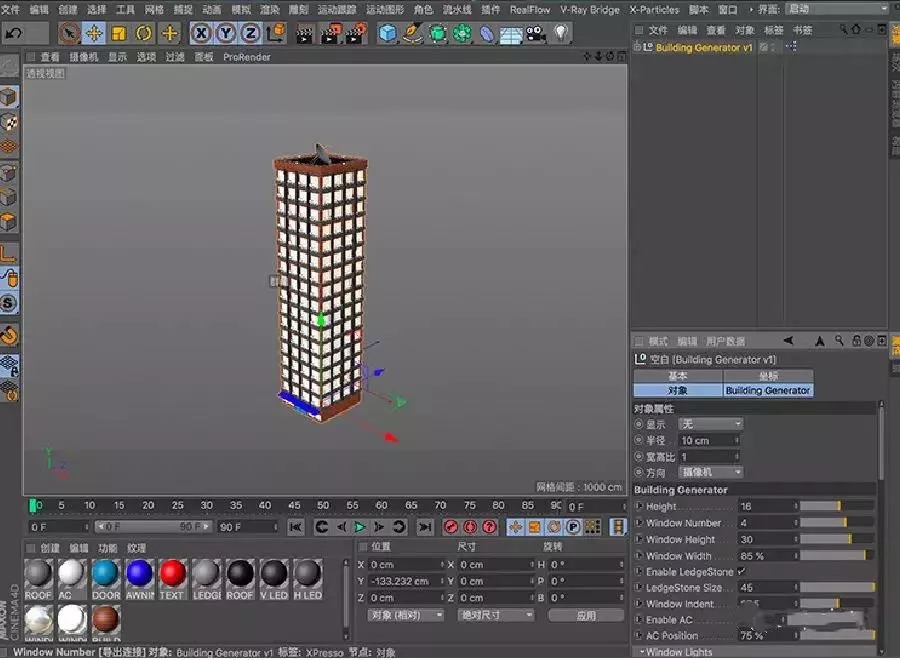Click the Undo arrow icon
Viewport: 900px width, 660px height.
[14, 33]
